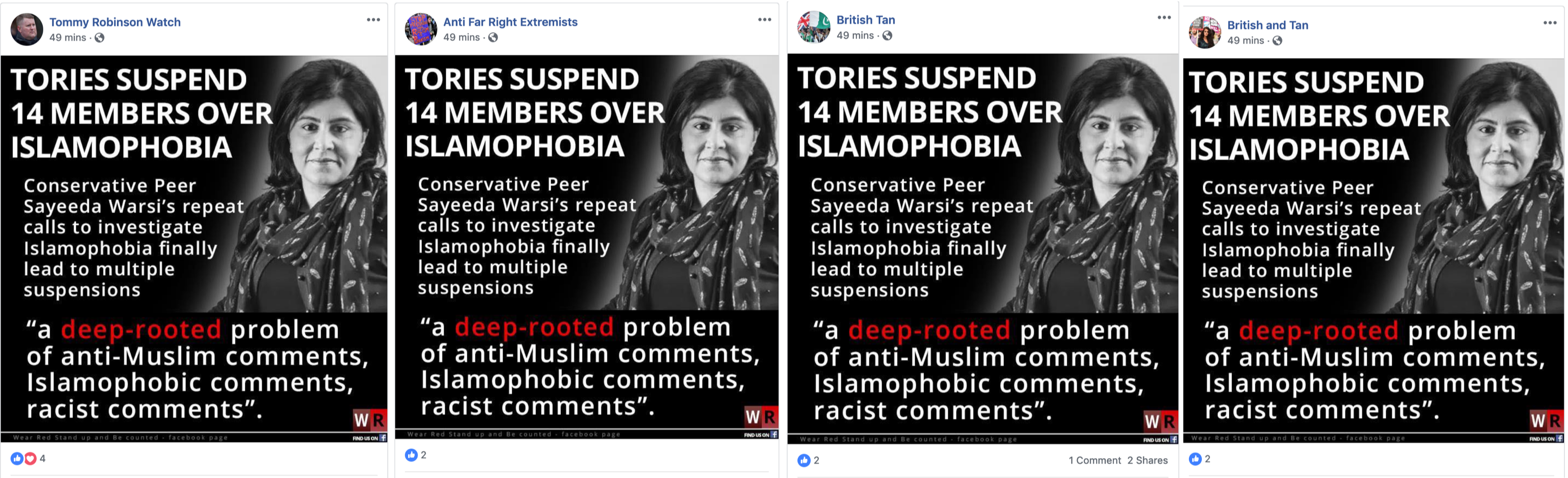Open Anti Far Right Extremists page link
The width and height of the screenshot is (1568, 478).
510,22
